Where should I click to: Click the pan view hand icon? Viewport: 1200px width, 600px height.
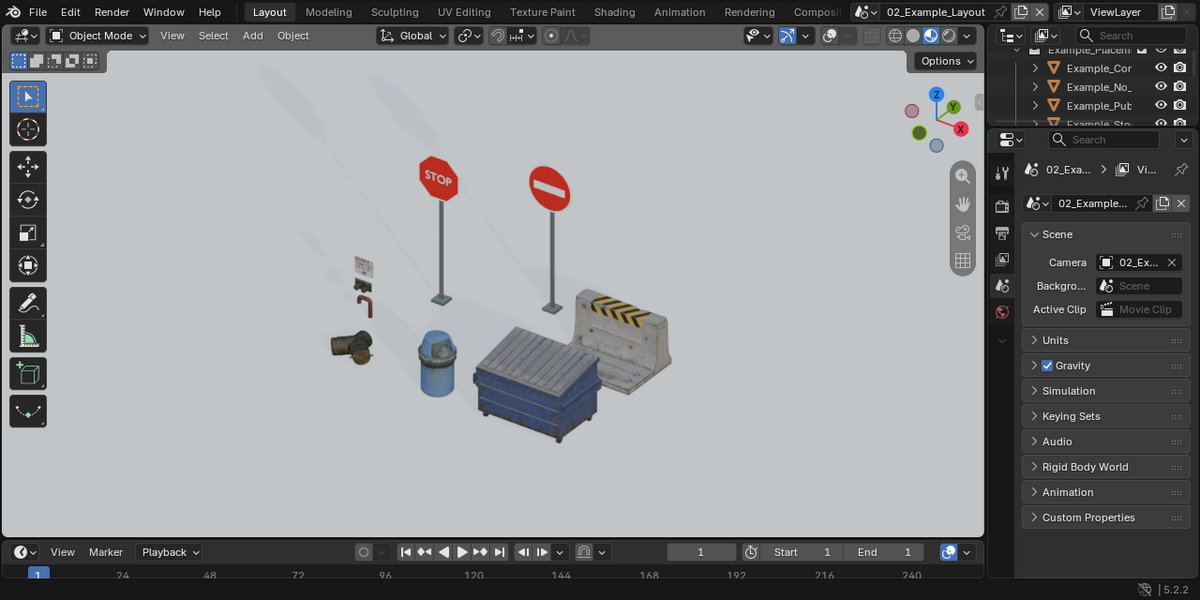click(962, 204)
